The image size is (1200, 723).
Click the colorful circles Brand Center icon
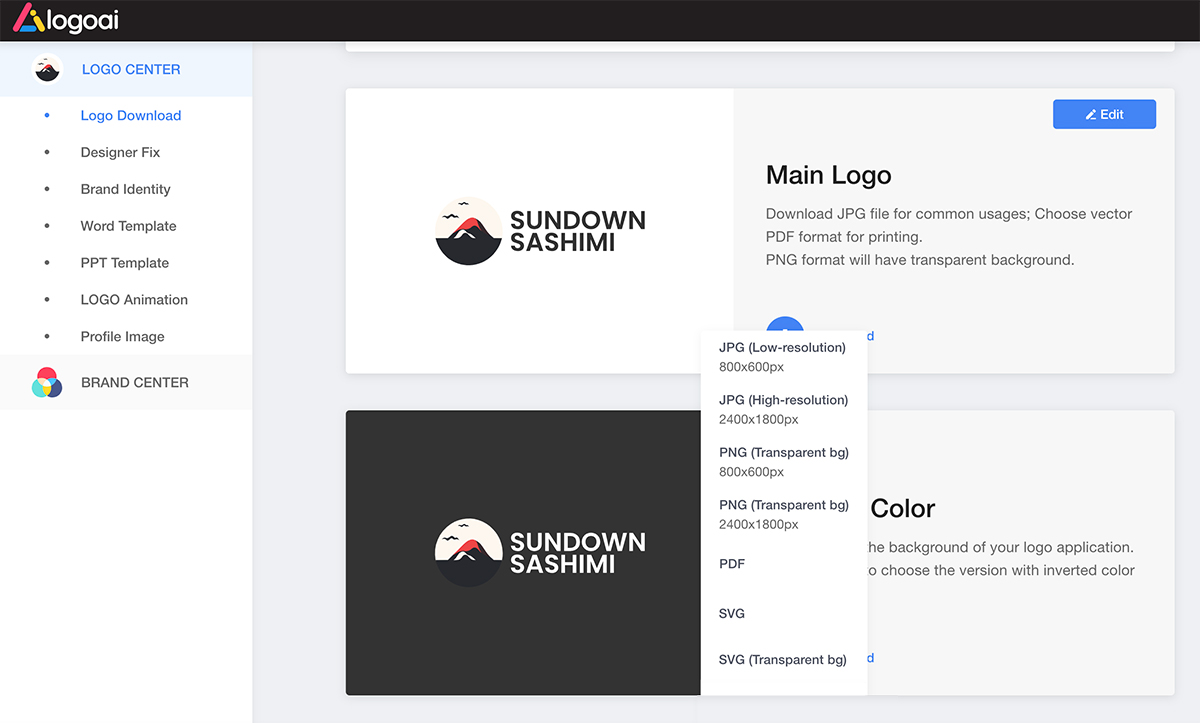point(47,382)
